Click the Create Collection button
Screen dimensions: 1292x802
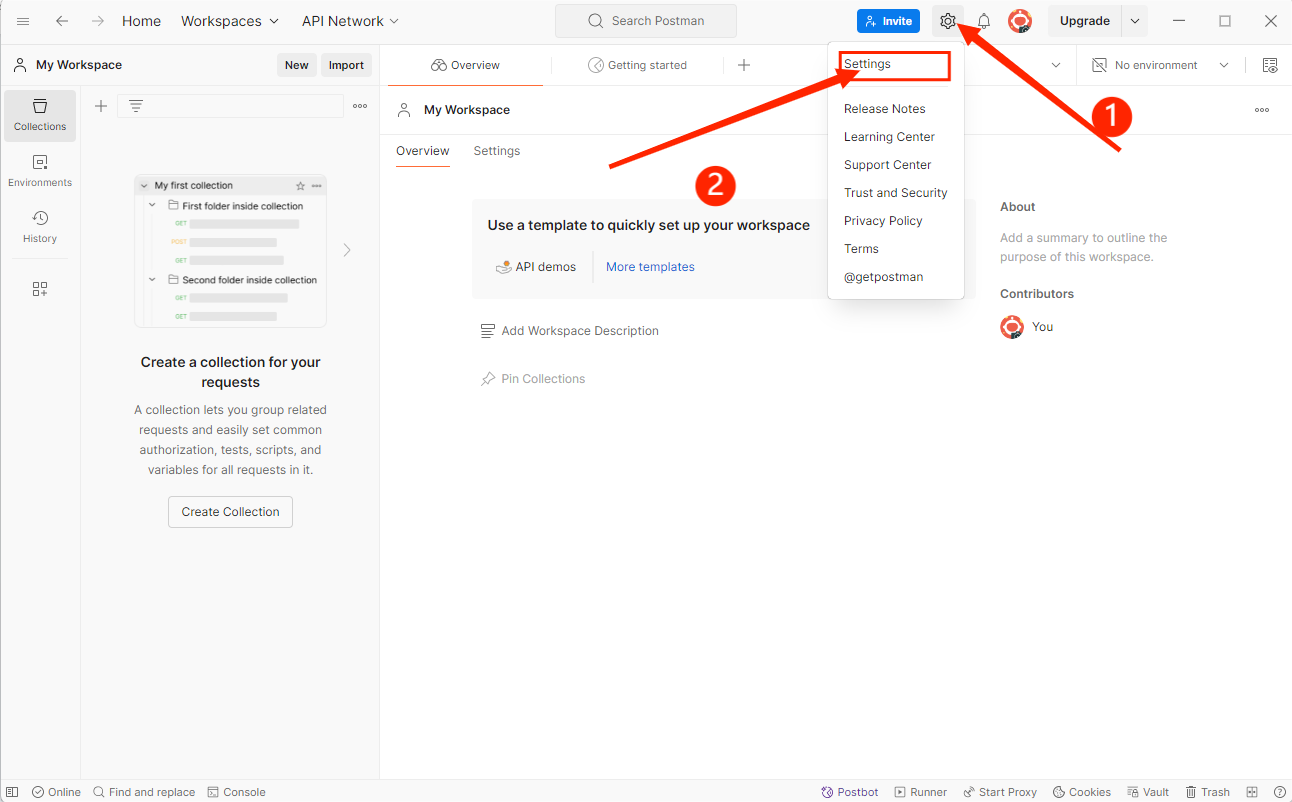pyautogui.click(x=230, y=512)
